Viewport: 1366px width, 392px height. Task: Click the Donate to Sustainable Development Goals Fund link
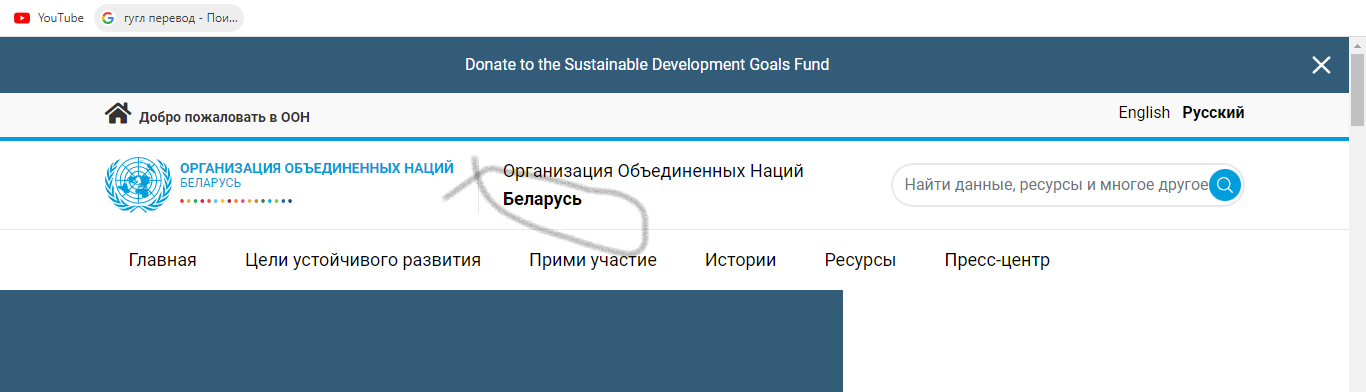647,64
